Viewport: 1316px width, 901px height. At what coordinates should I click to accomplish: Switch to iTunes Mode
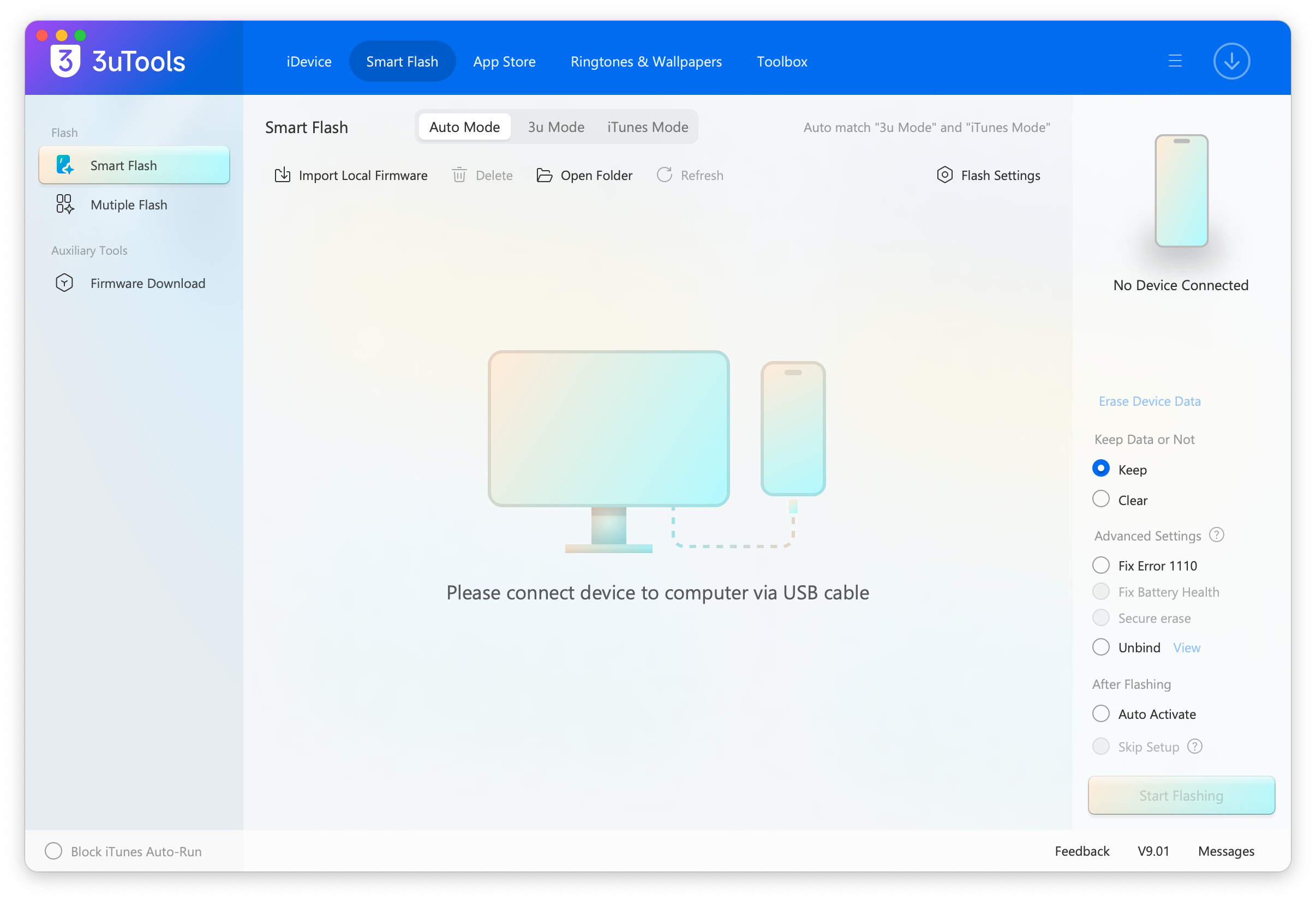[x=648, y=127]
